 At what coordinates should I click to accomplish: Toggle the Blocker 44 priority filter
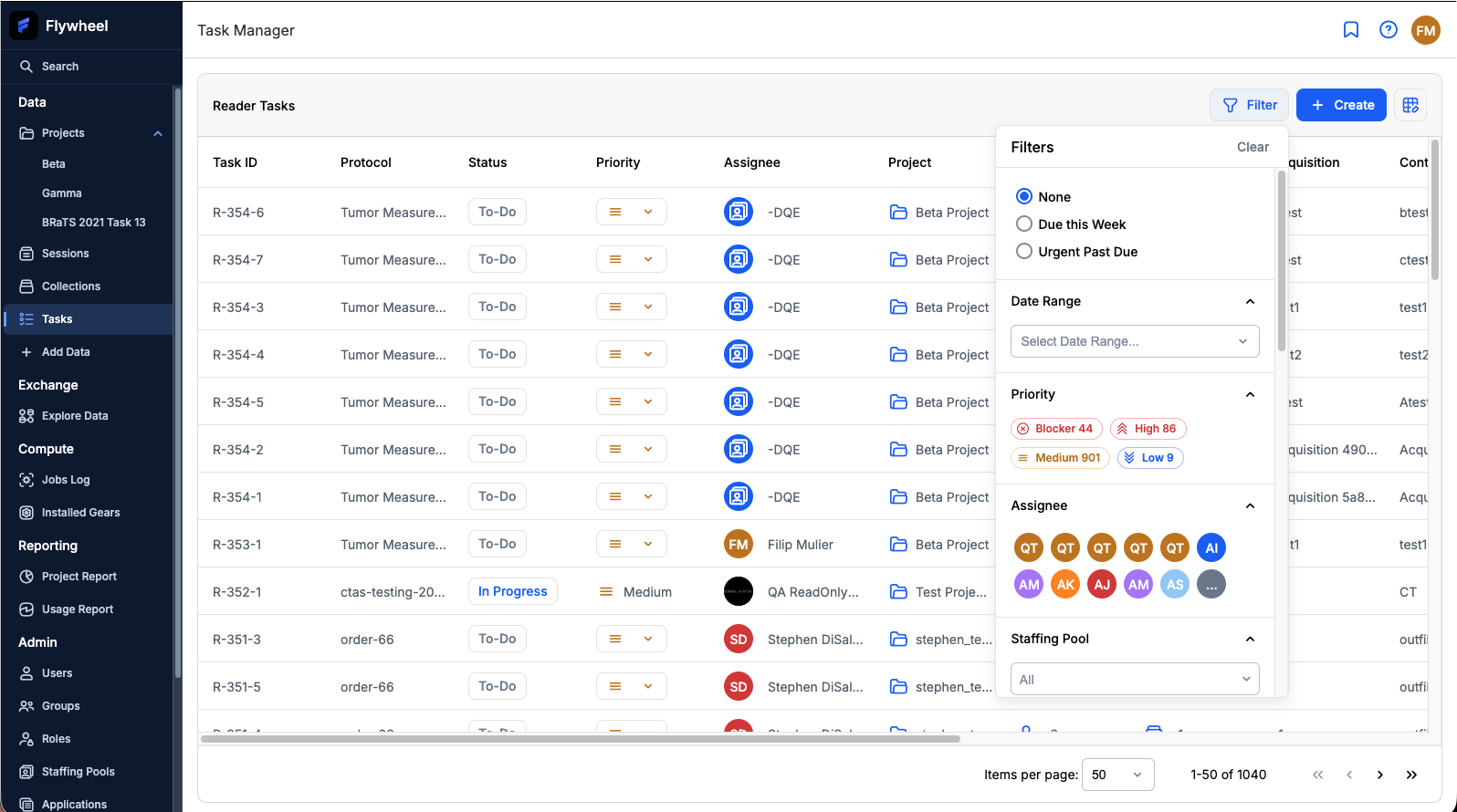pos(1057,429)
